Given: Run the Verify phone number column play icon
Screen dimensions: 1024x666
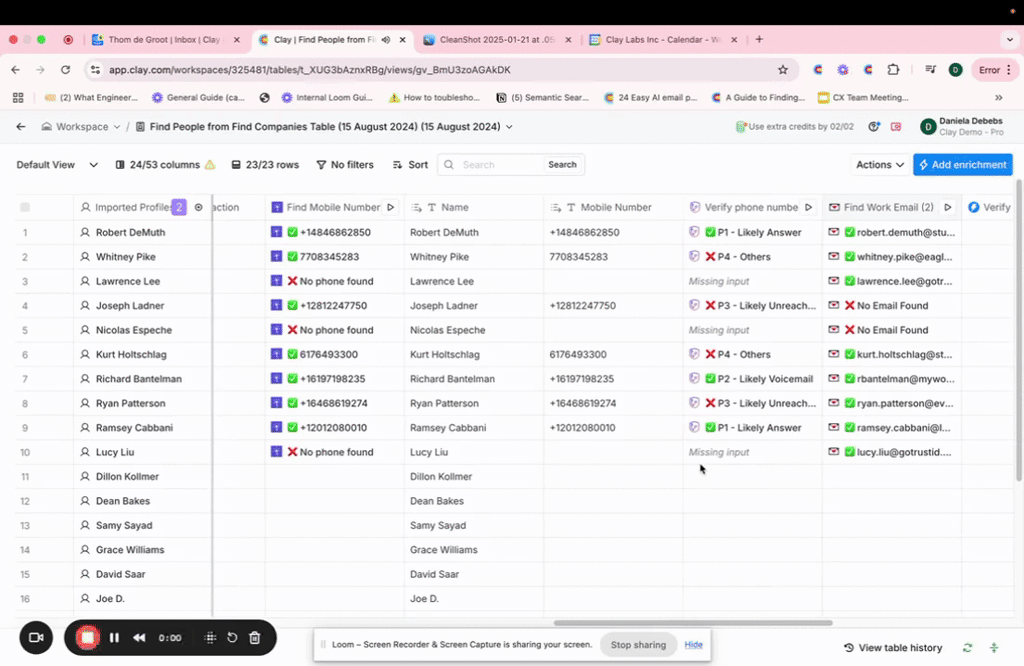Looking at the screenshot, I should point(808,207).
